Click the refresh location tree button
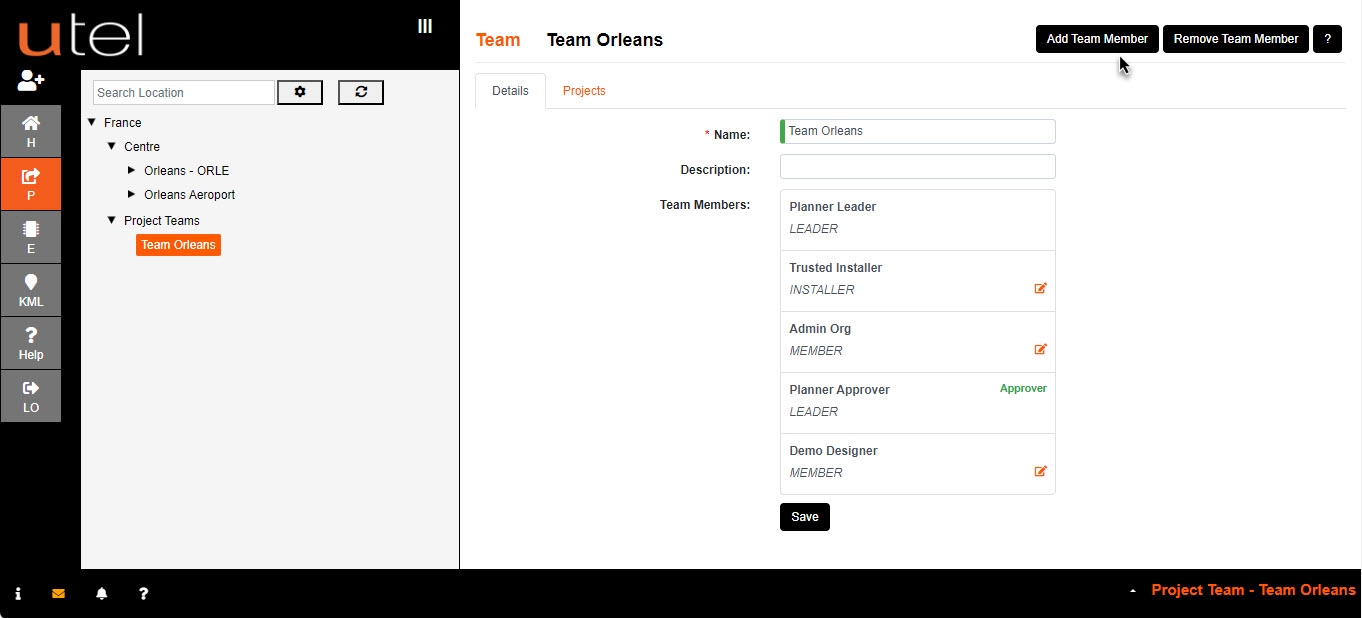This screenshot has width=1362, height=618. click(361, 92)
